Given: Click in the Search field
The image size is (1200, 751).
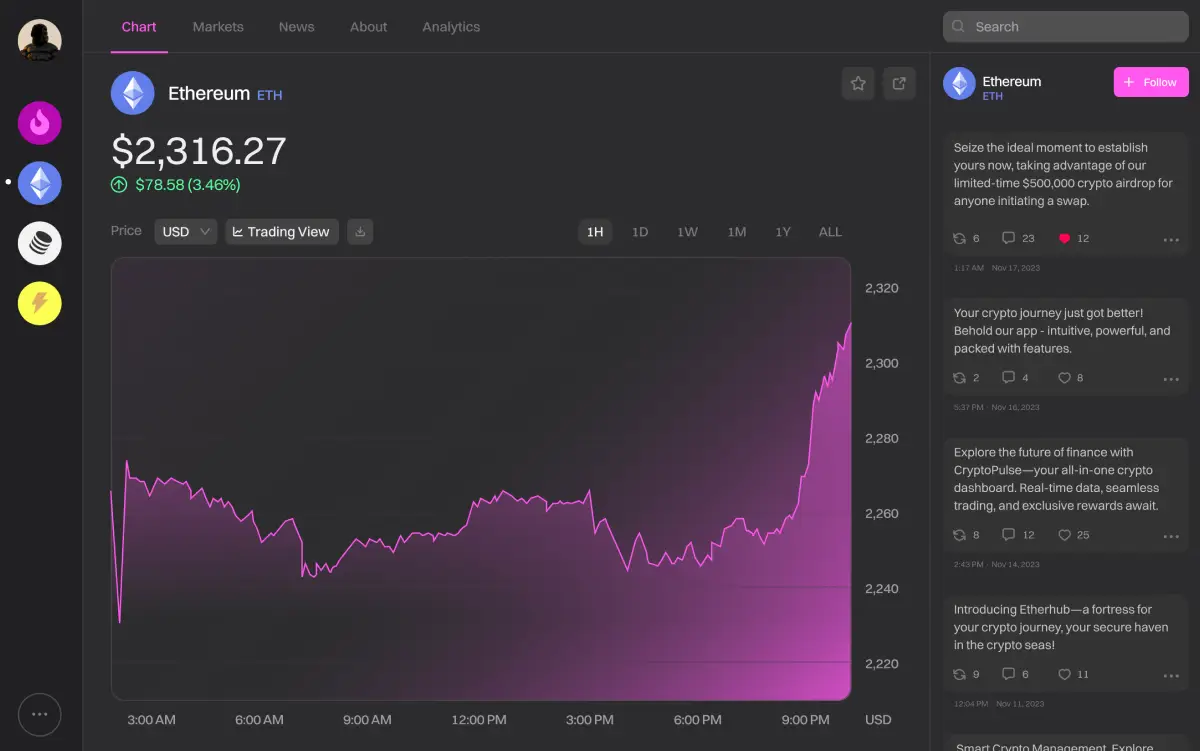Looking at the screenshot, I should pos(1066,27).
